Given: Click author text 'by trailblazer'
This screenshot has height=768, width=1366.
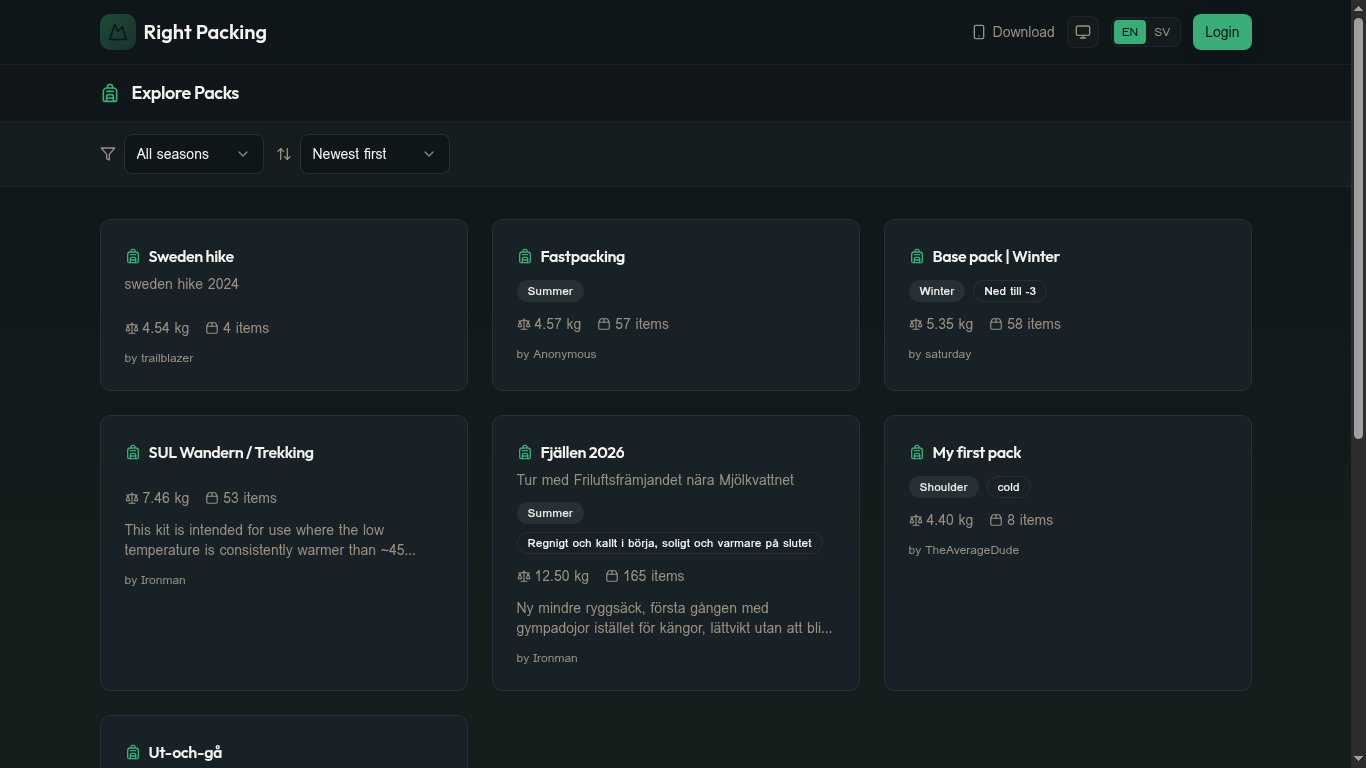Looking at the screenshot, I should 159,358.
